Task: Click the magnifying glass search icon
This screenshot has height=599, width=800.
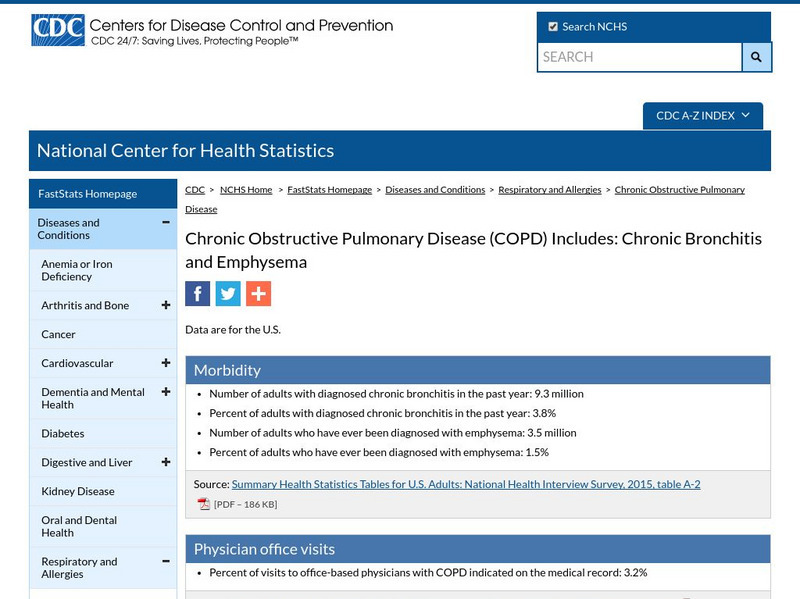Action: tap(756, 58)
